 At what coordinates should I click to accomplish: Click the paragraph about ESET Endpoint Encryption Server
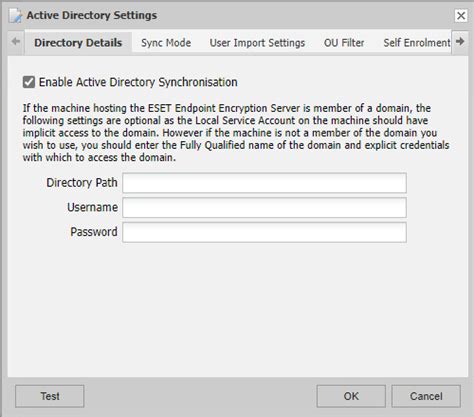point(236,133)
